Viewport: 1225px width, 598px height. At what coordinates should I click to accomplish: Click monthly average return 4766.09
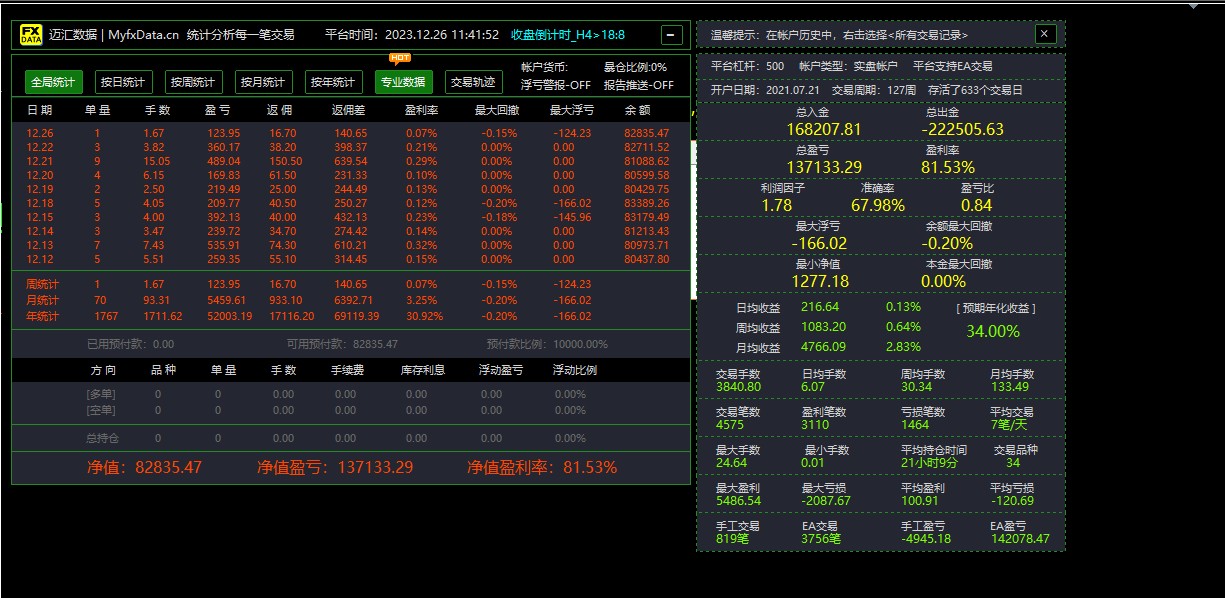click(x=823, y=347)
